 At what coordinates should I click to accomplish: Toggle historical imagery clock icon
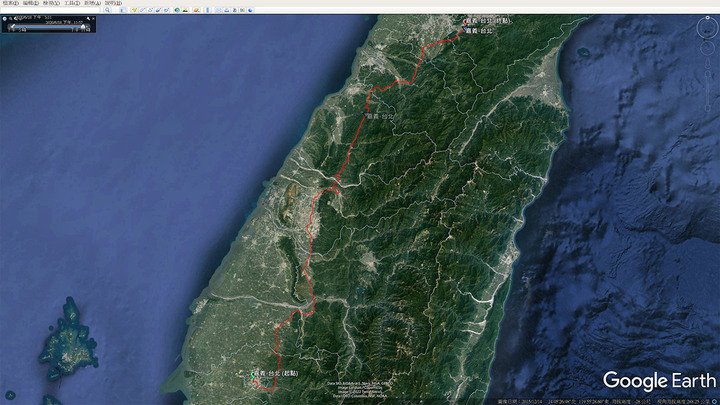177,10
